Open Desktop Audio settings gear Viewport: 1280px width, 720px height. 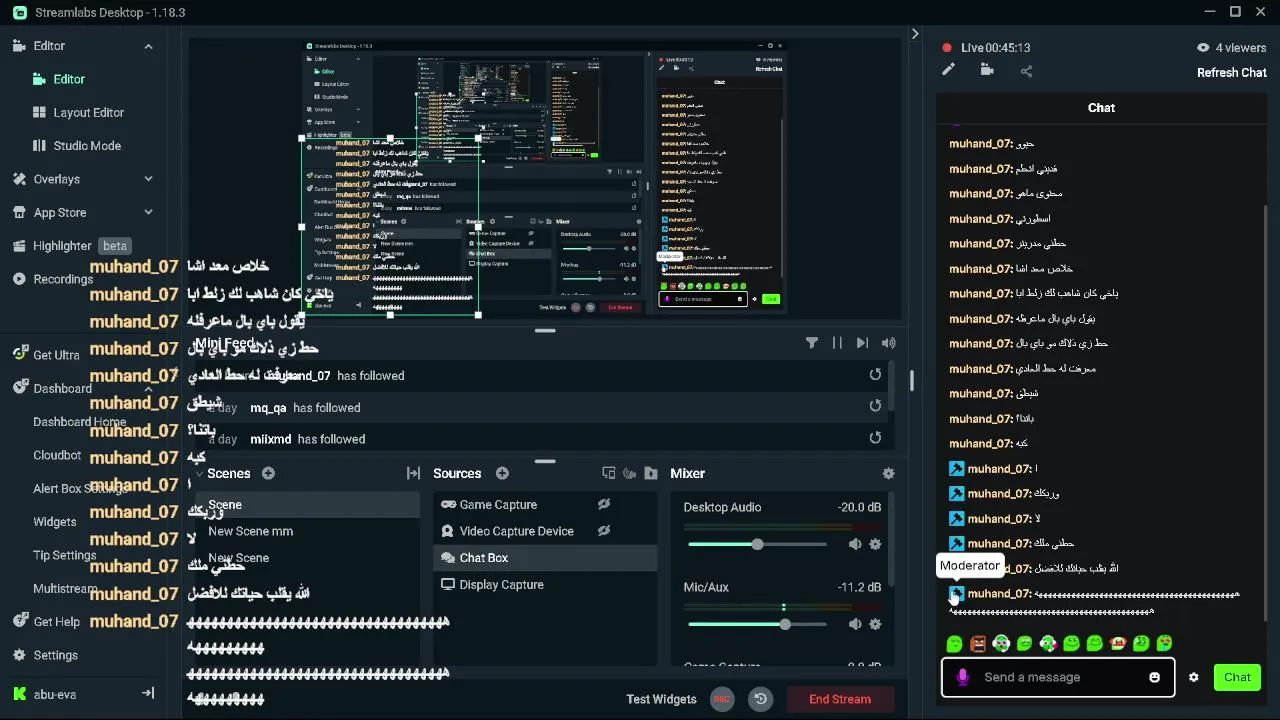pyautogui.click(x=875, y=544)
